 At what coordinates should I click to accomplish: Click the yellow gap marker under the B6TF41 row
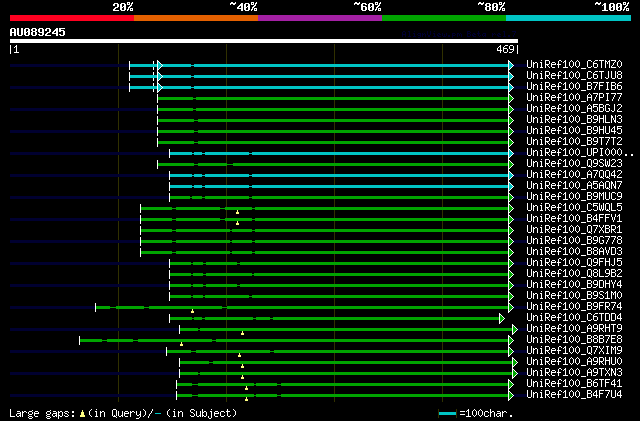coord(247,389)
